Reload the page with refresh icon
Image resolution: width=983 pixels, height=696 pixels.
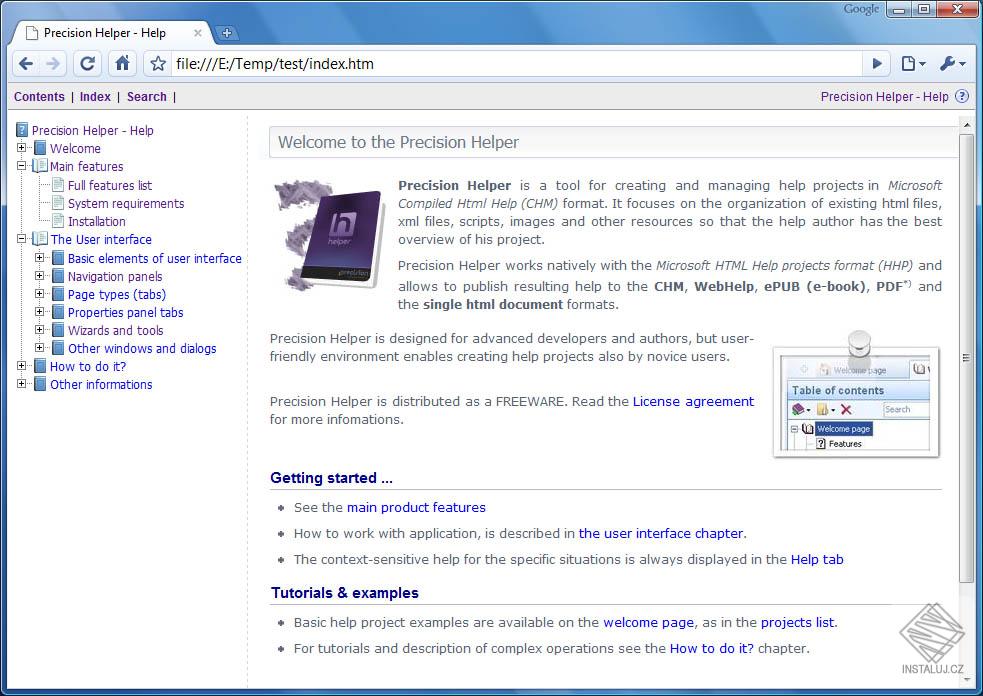[x=87, y=63]
